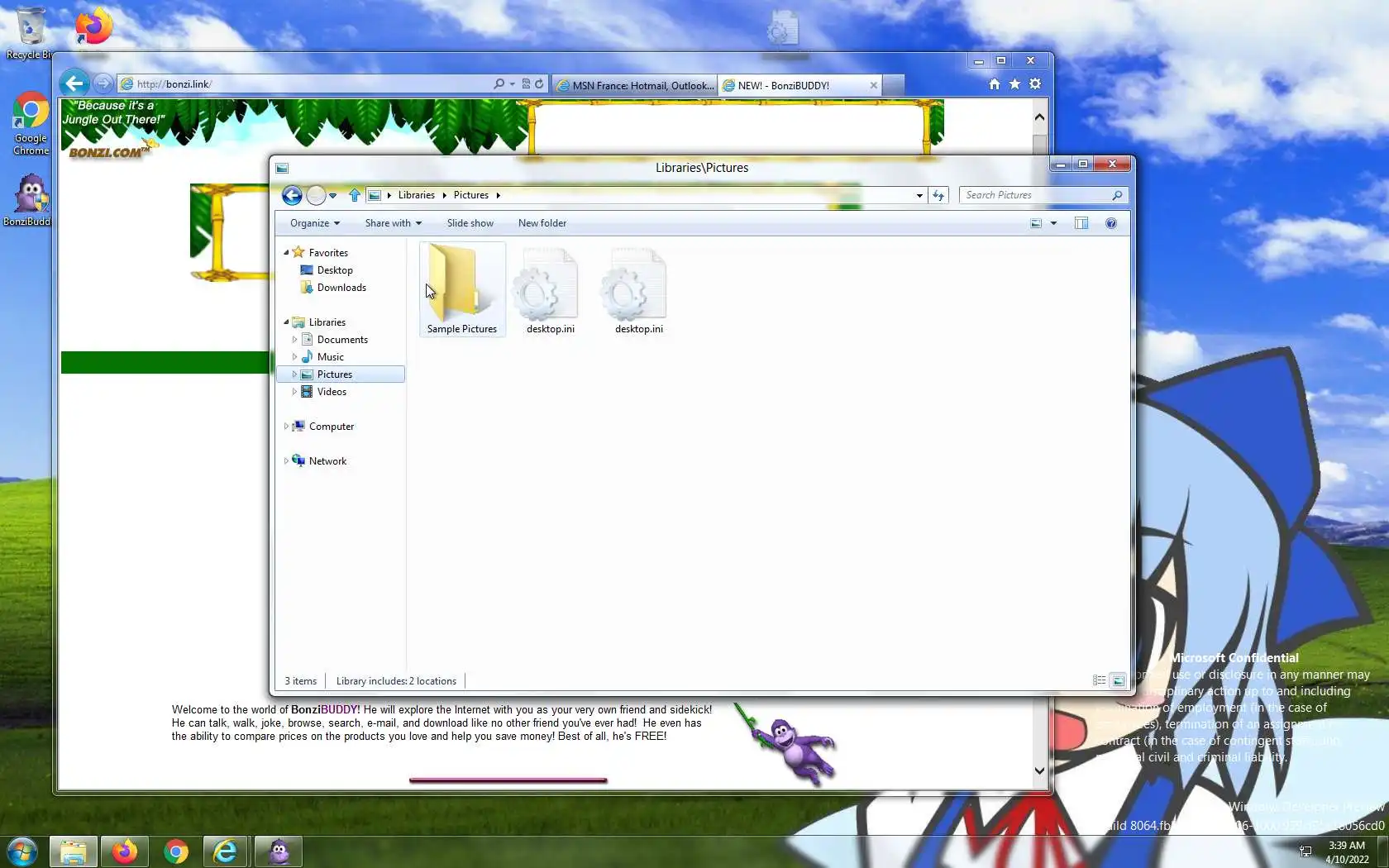Open Google Chrome desktop shortcut
The image size is (1389, 868).
31,124
